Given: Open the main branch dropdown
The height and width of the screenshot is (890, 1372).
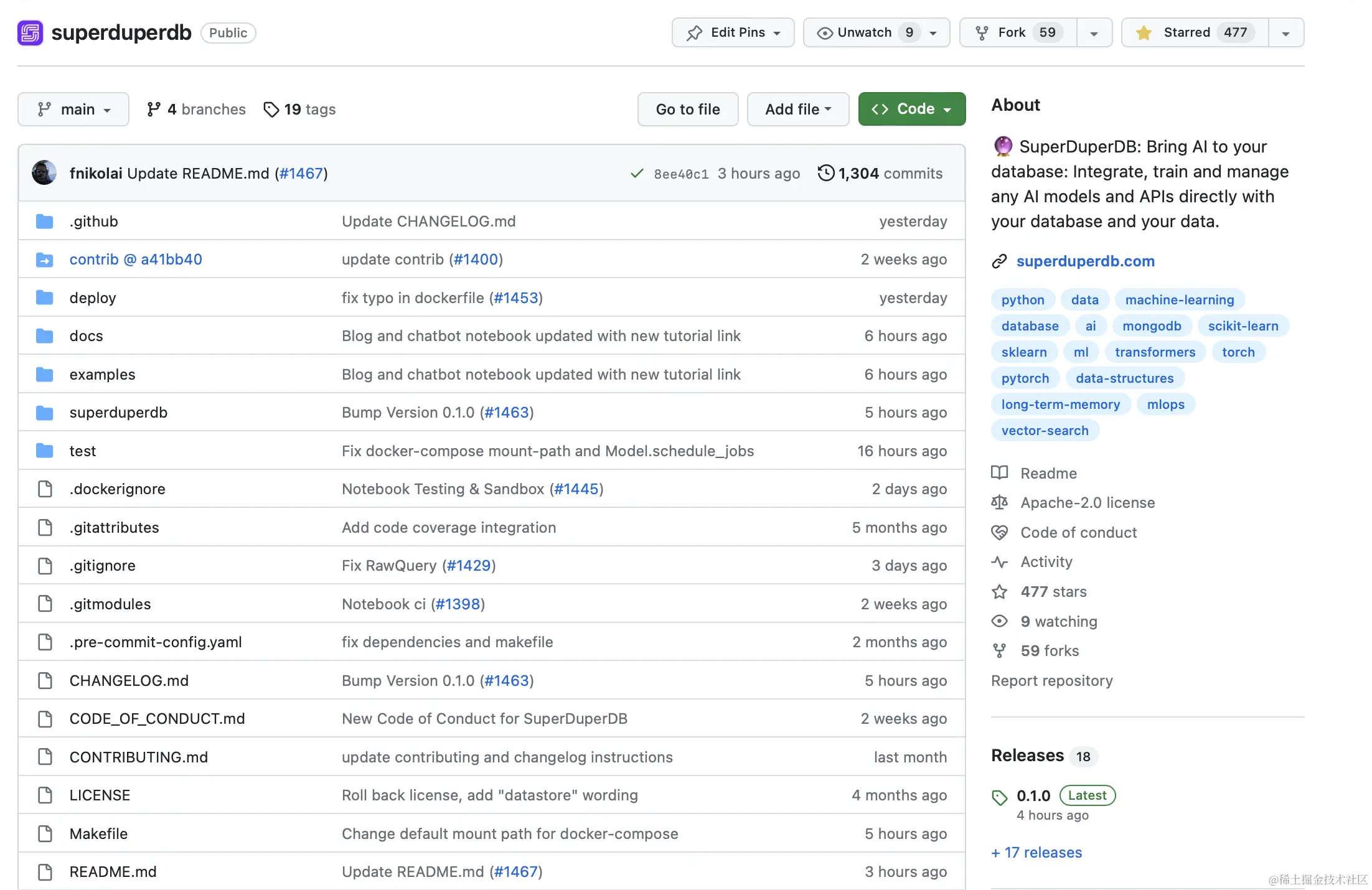Looking at the screenshot, I should 73,110.
